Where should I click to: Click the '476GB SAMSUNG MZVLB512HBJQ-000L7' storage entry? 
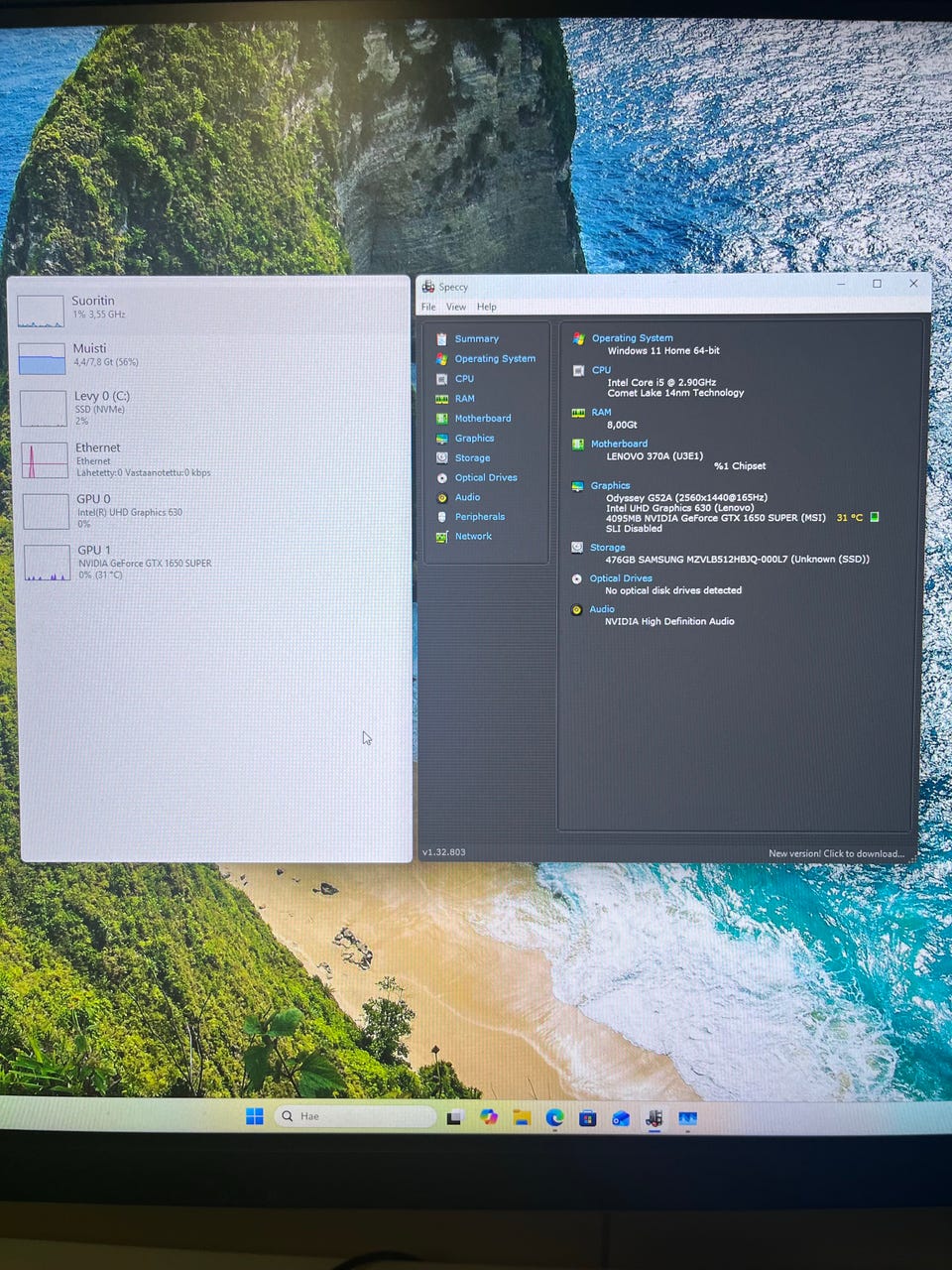point(737,560)
